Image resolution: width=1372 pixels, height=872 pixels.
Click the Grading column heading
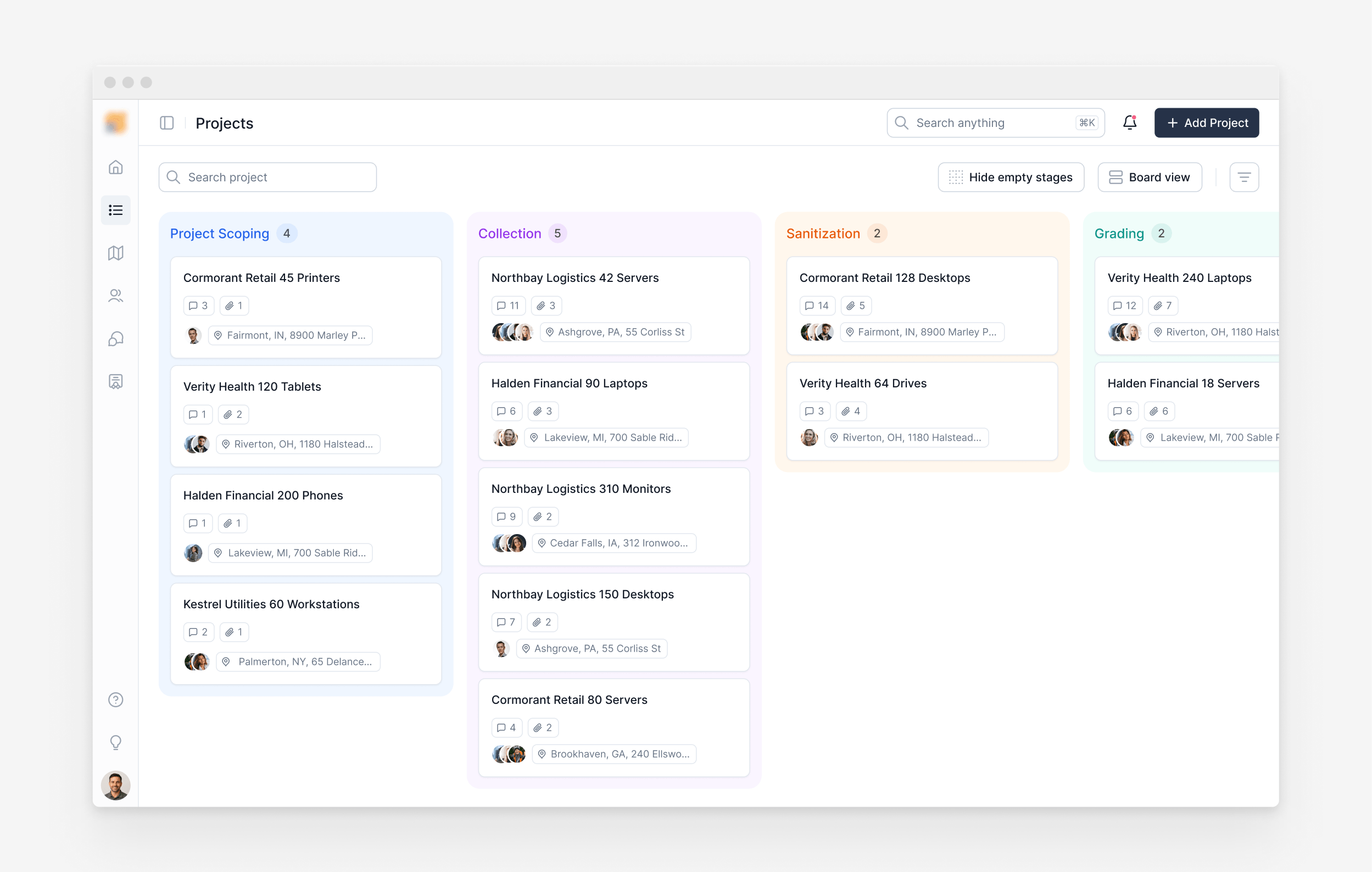tap(1119, 233)
